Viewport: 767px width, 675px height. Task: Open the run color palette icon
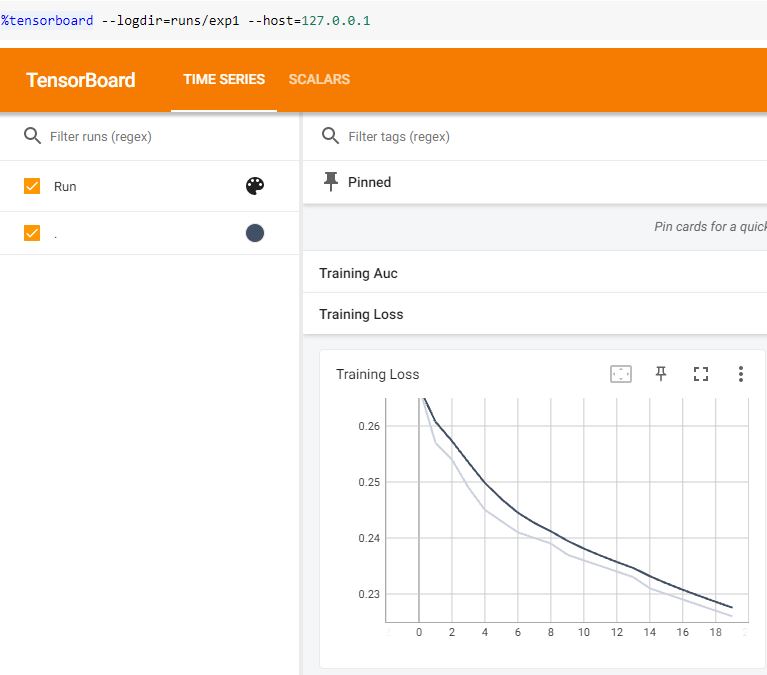(x=255, y=186)
